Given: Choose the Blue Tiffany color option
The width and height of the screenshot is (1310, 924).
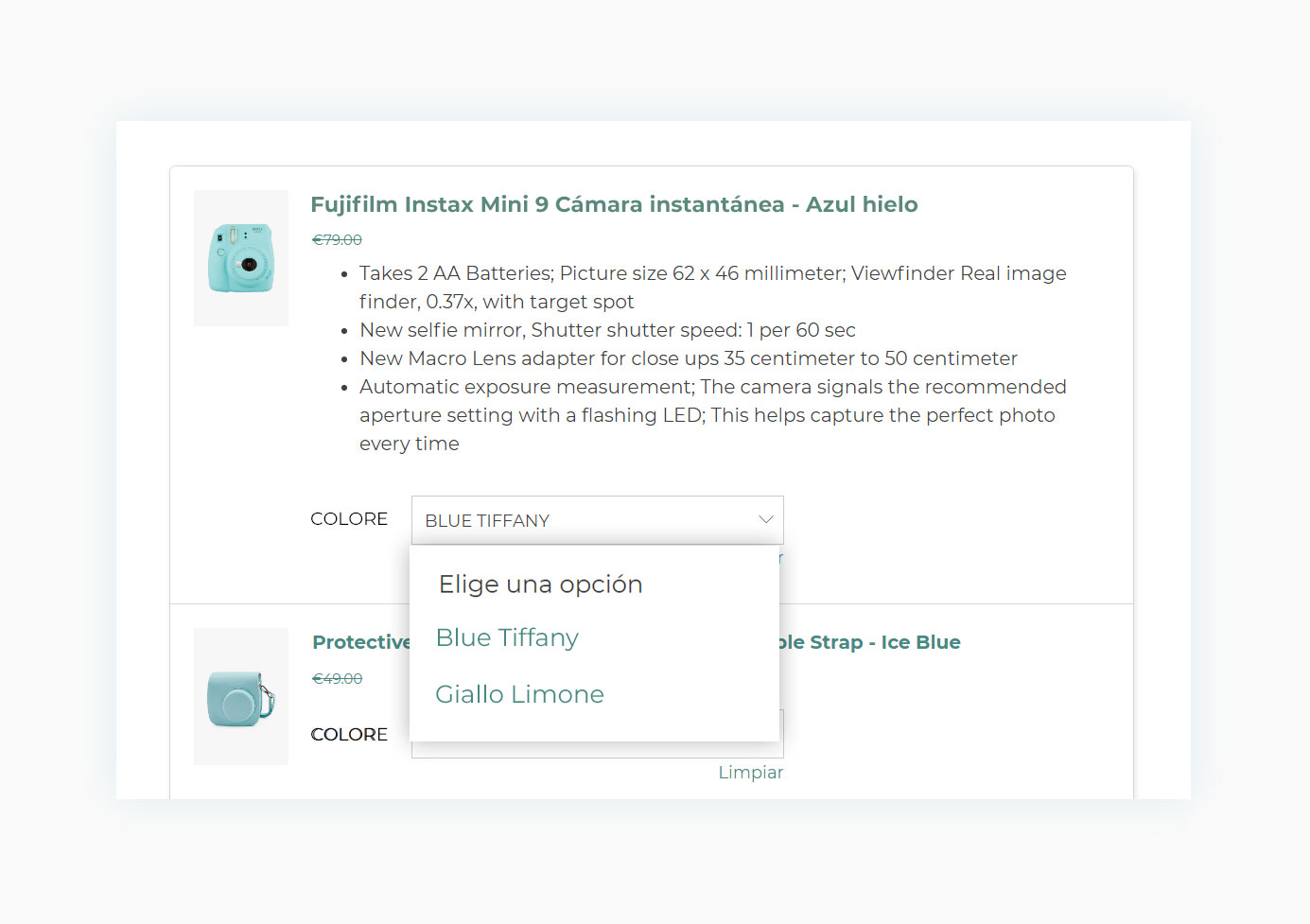Looking at the screenshot, I should [507, 638].
